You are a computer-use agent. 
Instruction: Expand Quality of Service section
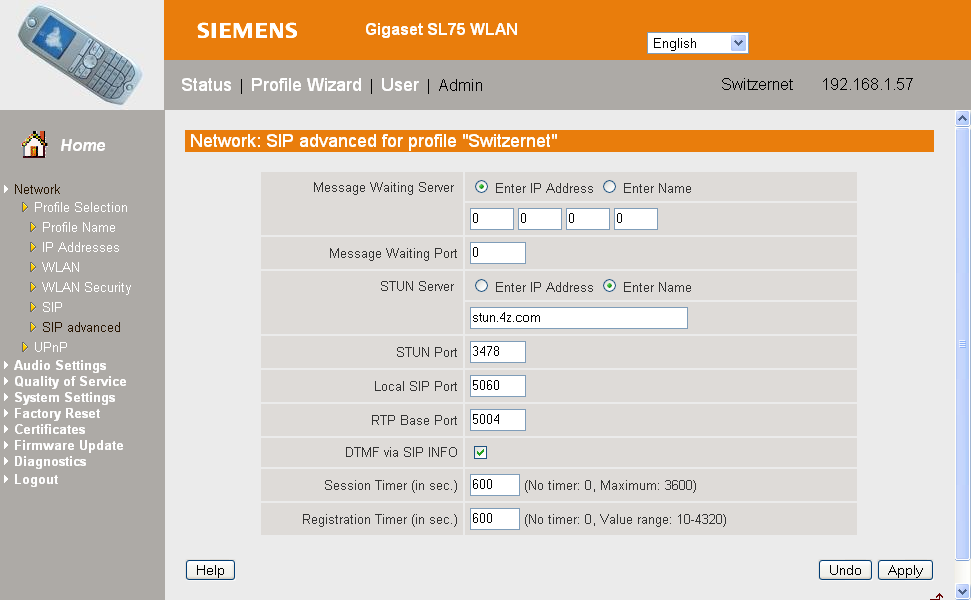pyautogui.click(x=69, y=381)
